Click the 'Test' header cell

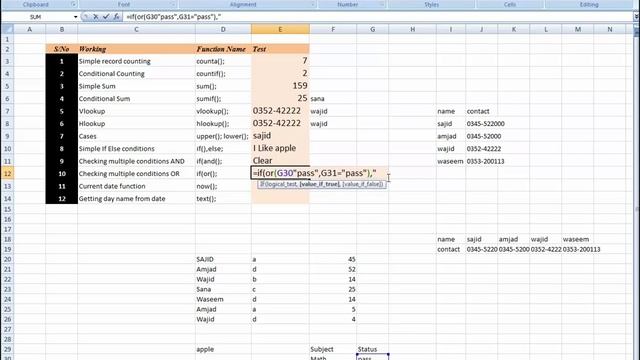coord(280,49)
